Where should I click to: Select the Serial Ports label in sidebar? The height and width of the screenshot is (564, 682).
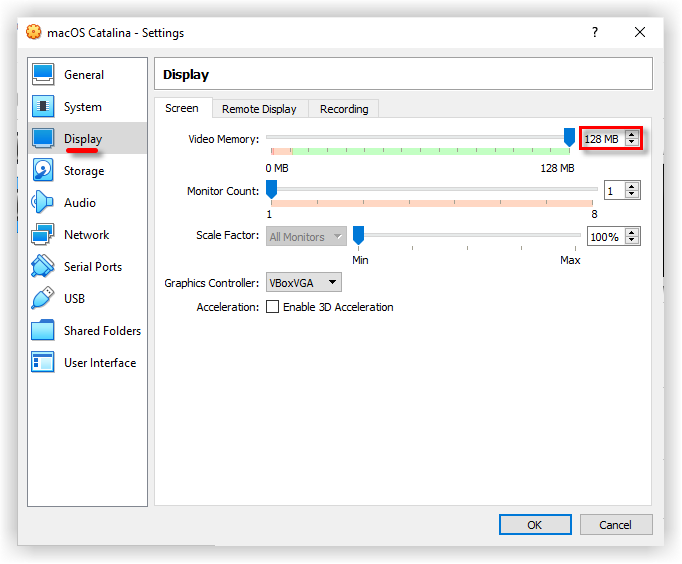[x=93, y=267]
